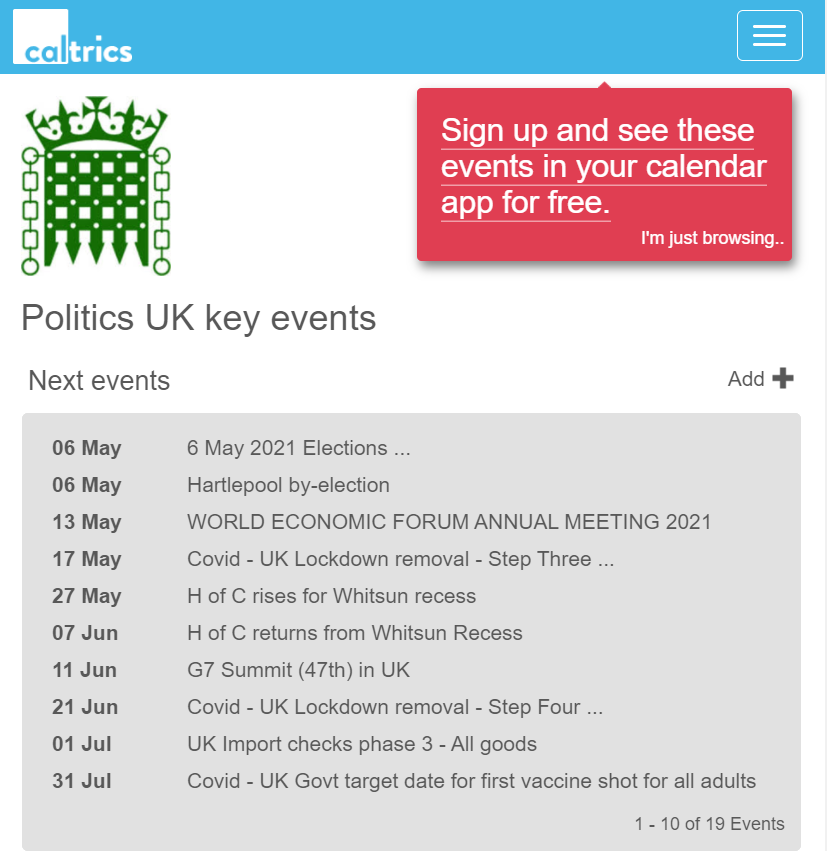The width and height of the screenshot is (827, 851).
Task: Open Covid Lockdown removal Step Four event
Action: tap(395, 707)
